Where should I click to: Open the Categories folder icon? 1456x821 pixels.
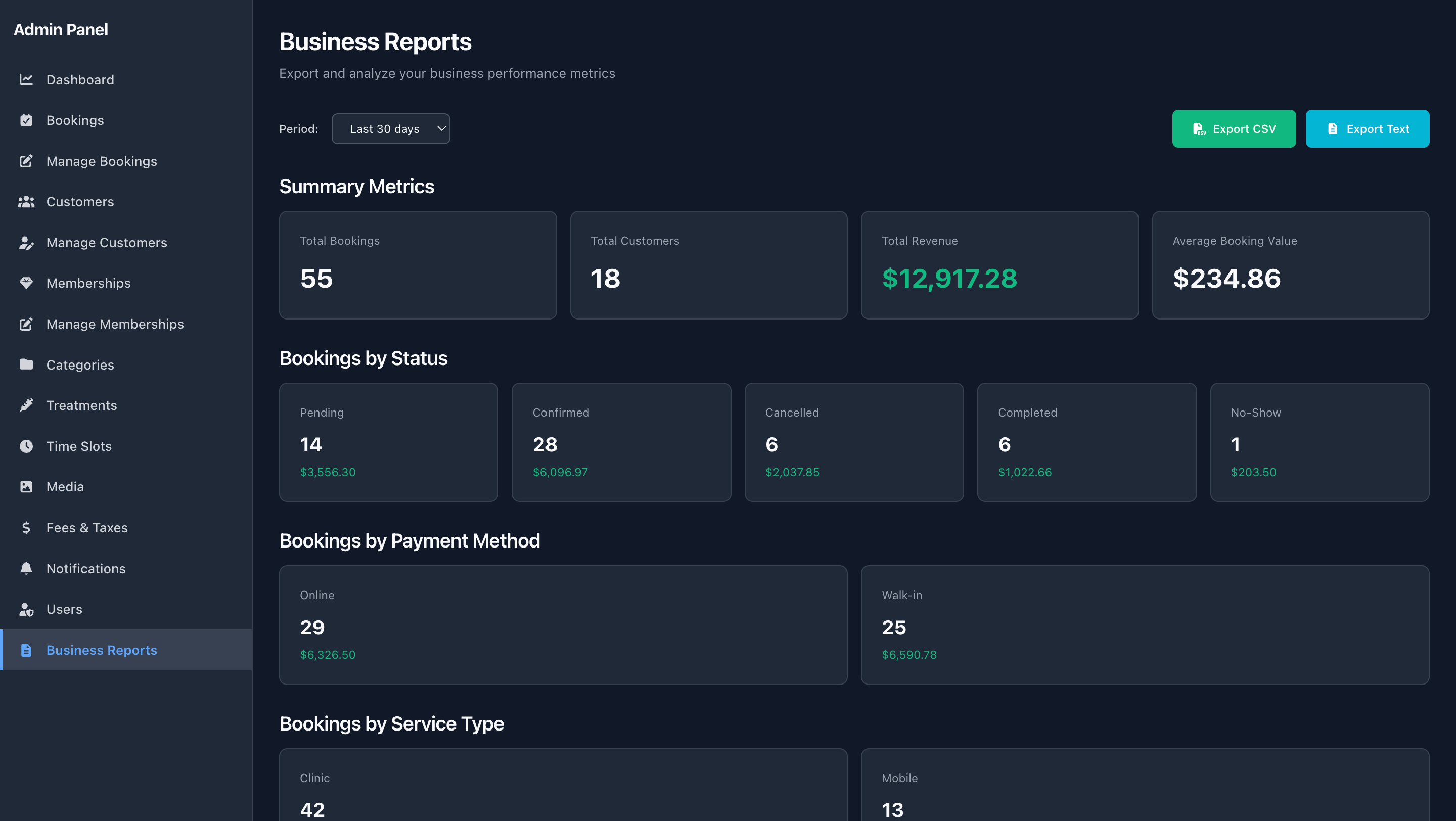click(27, 364)
